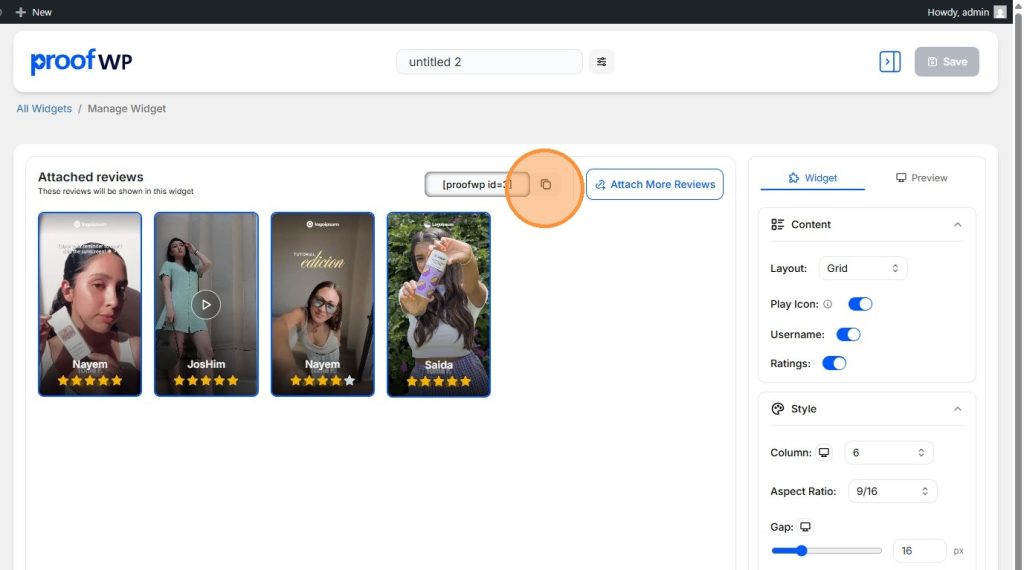Click the admin avatar in top bar

coord(1000,12)
